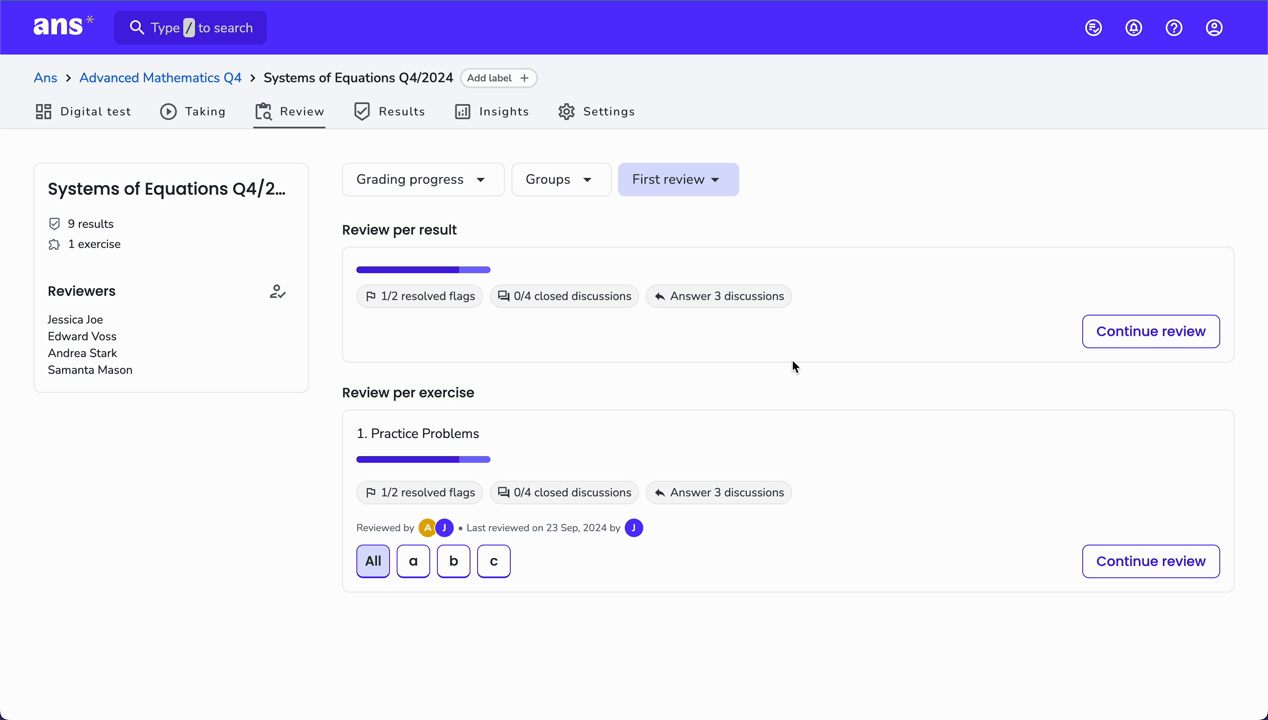
Task: Click the Reviewers heading
Action: (82, 292)
